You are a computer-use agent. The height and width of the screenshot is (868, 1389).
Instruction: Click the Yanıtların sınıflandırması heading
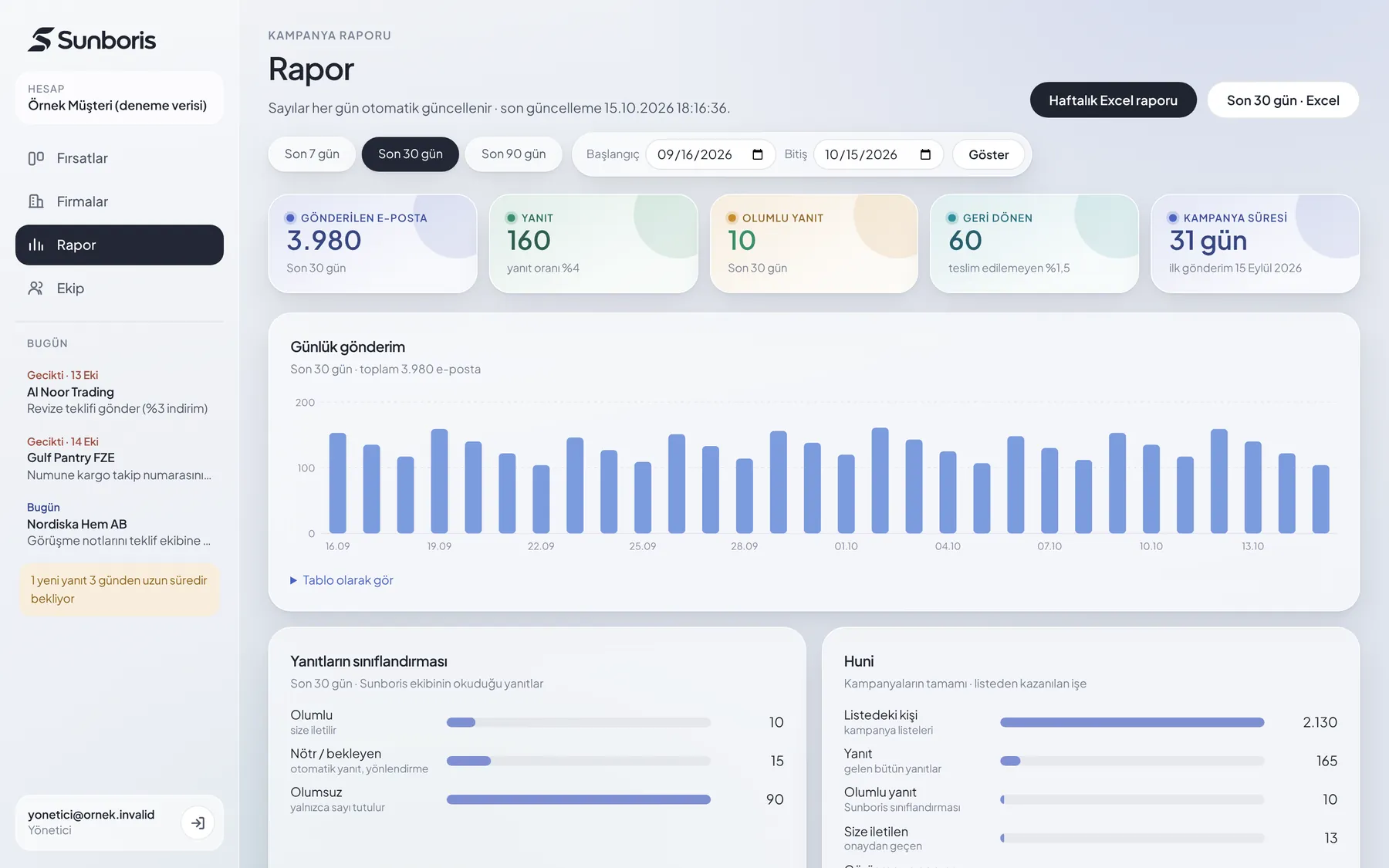pos(369,661)
